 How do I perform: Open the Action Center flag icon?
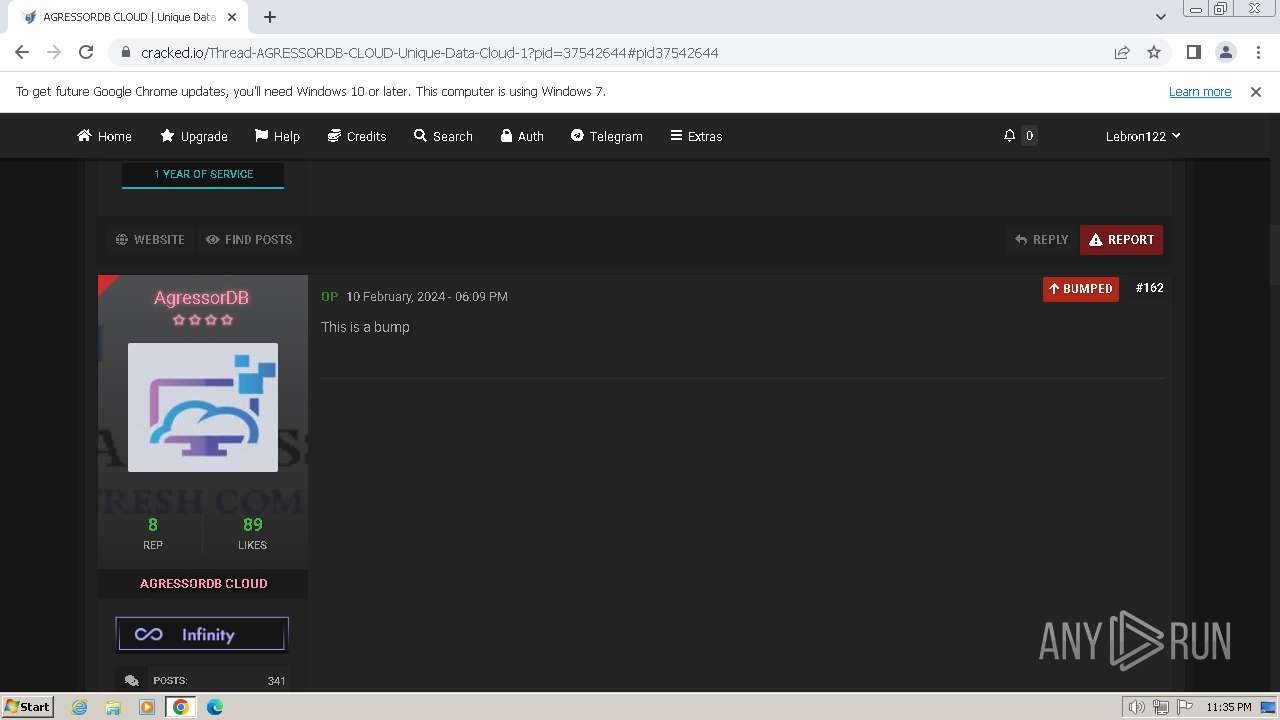click(1185, 707)
